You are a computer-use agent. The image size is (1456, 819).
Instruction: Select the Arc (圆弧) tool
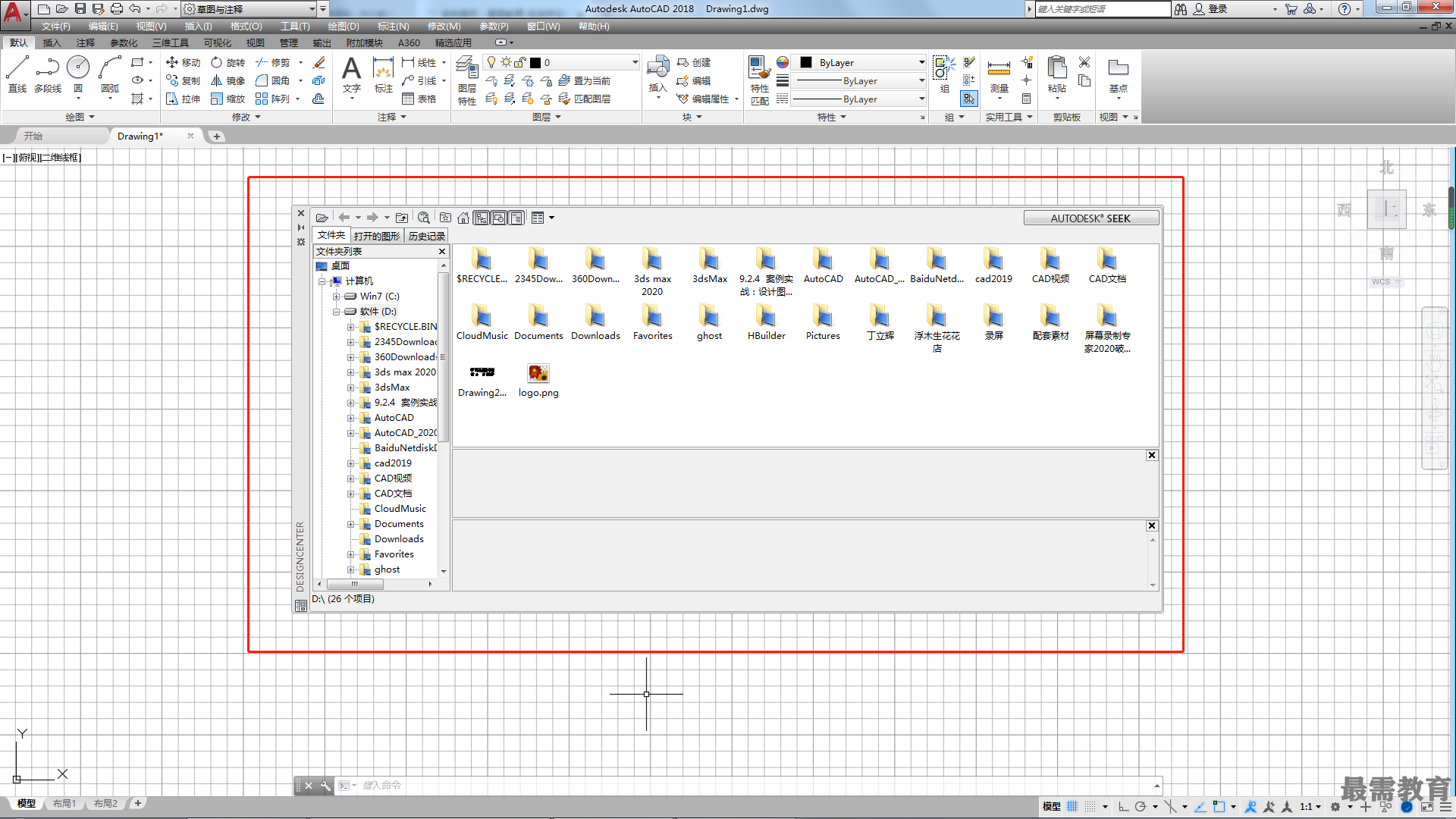110,74
